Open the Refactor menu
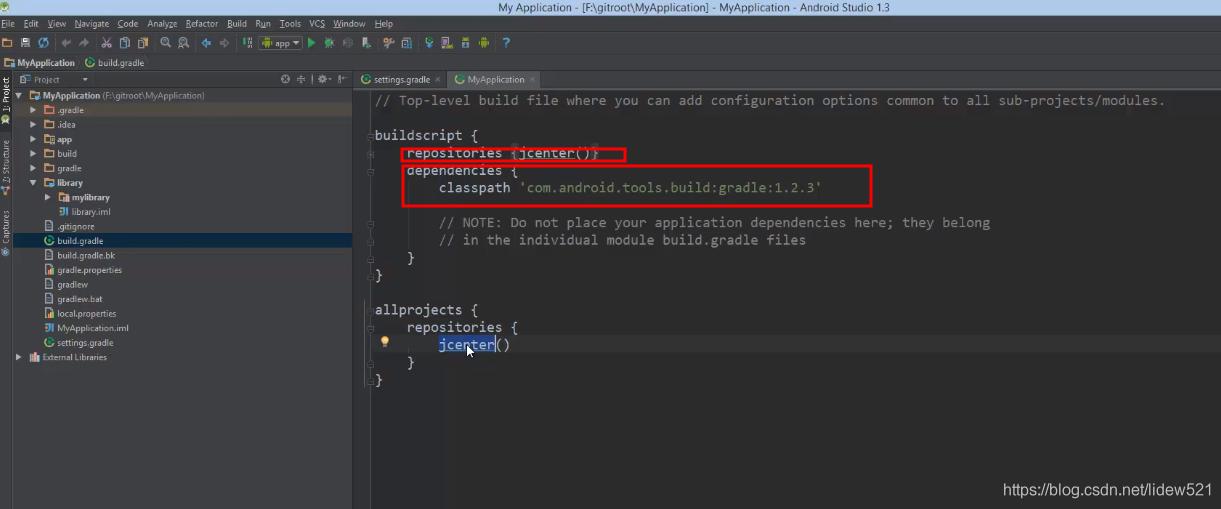The image size is (1221, 509). (x=202, y=23)
